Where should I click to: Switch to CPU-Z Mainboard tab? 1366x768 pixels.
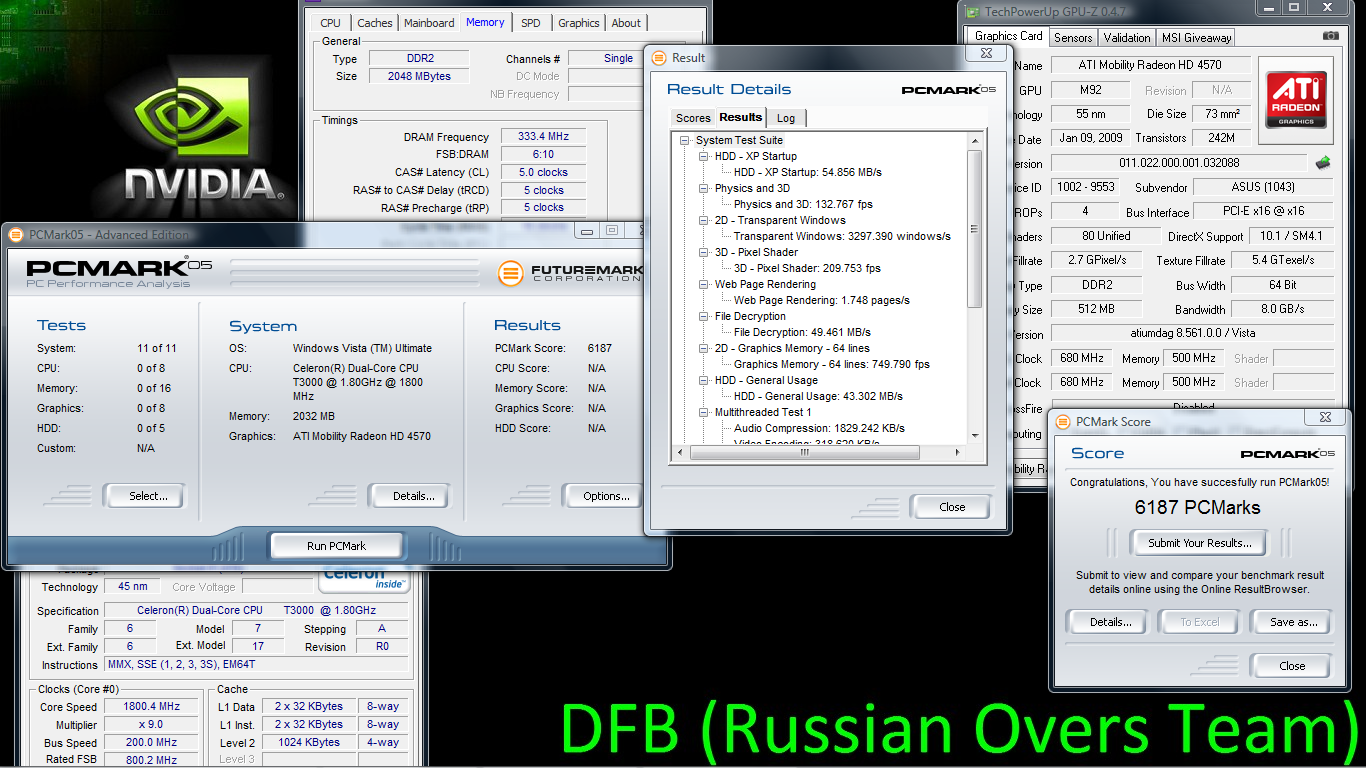[431, 23]
